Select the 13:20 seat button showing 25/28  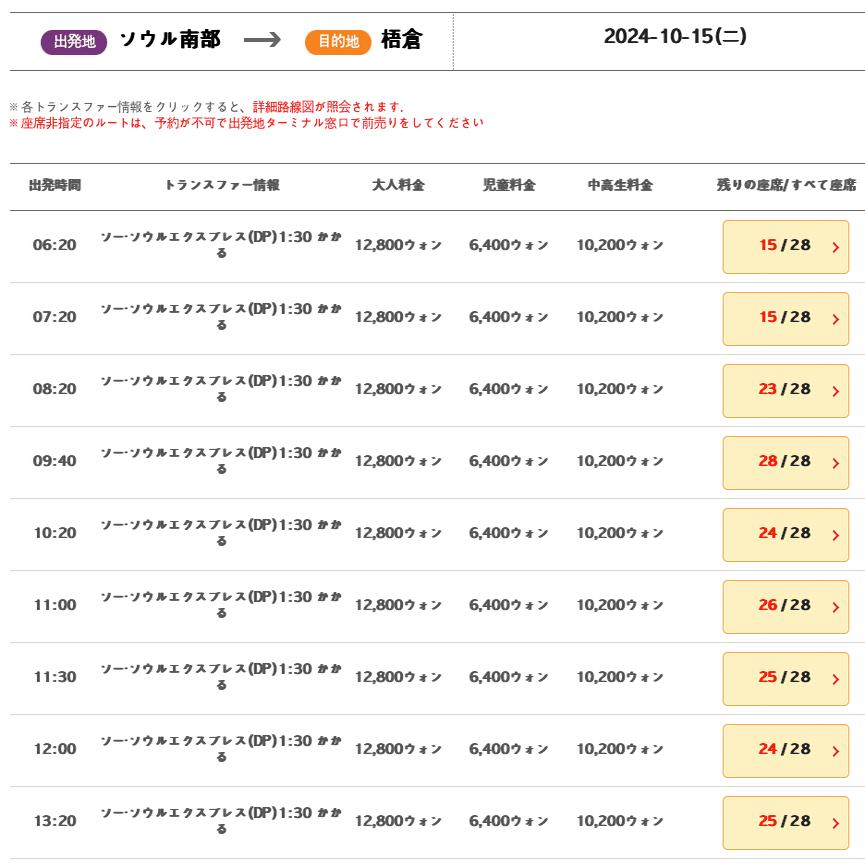[x=785, y=822]
